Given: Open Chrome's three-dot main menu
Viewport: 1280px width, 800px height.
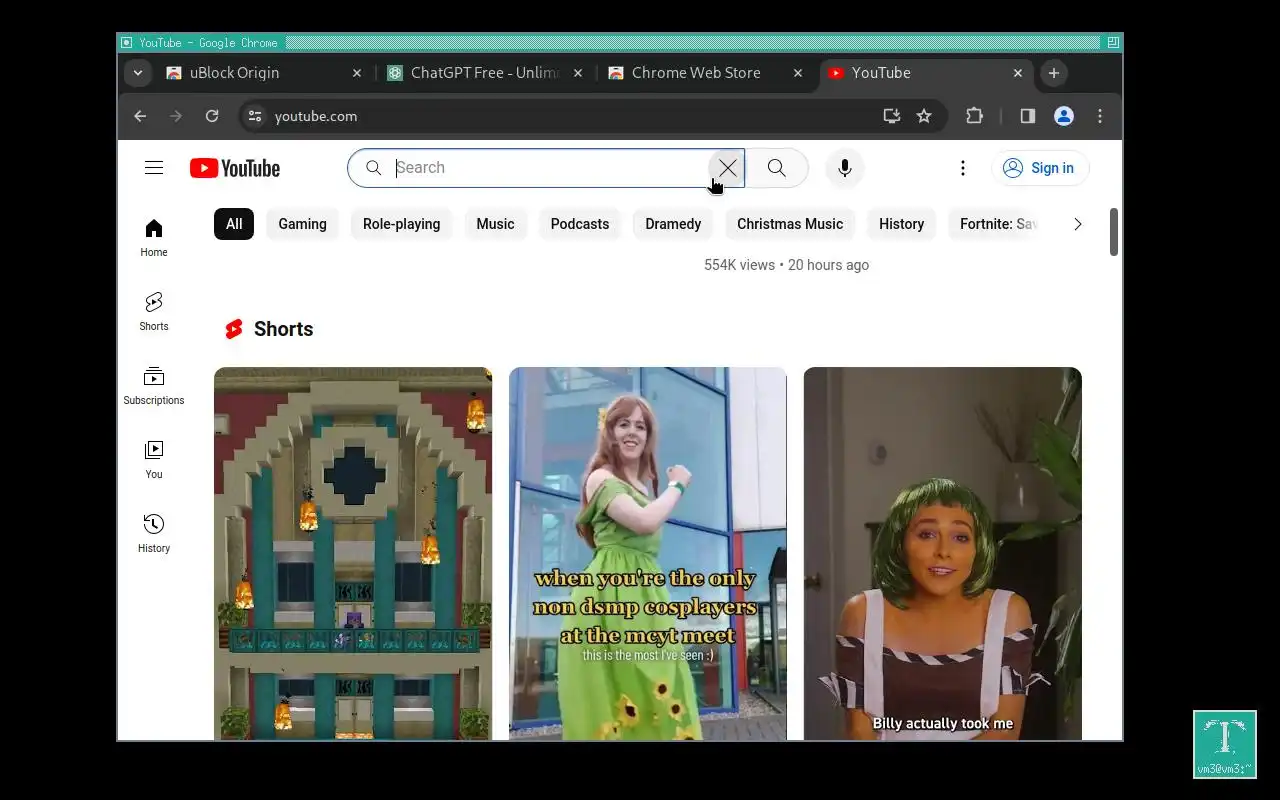Looking at the screenshot, I should 1100,116.
